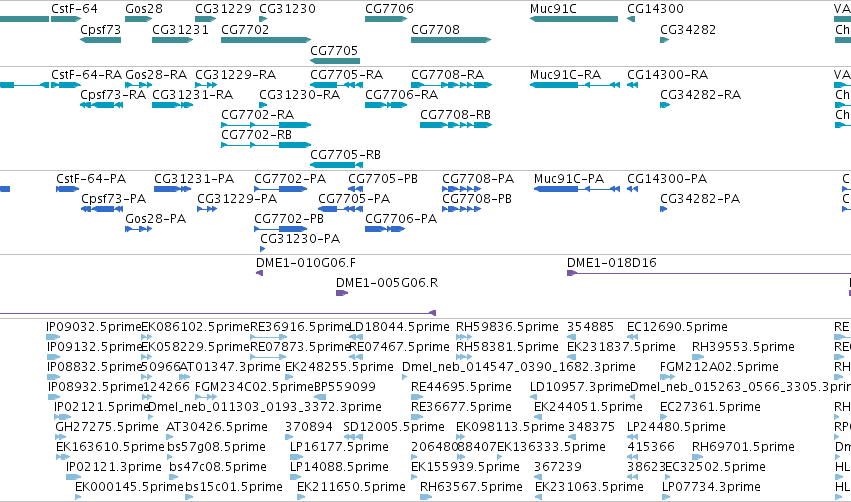Click the RH69701.5prime label

[x=743, y=447]
